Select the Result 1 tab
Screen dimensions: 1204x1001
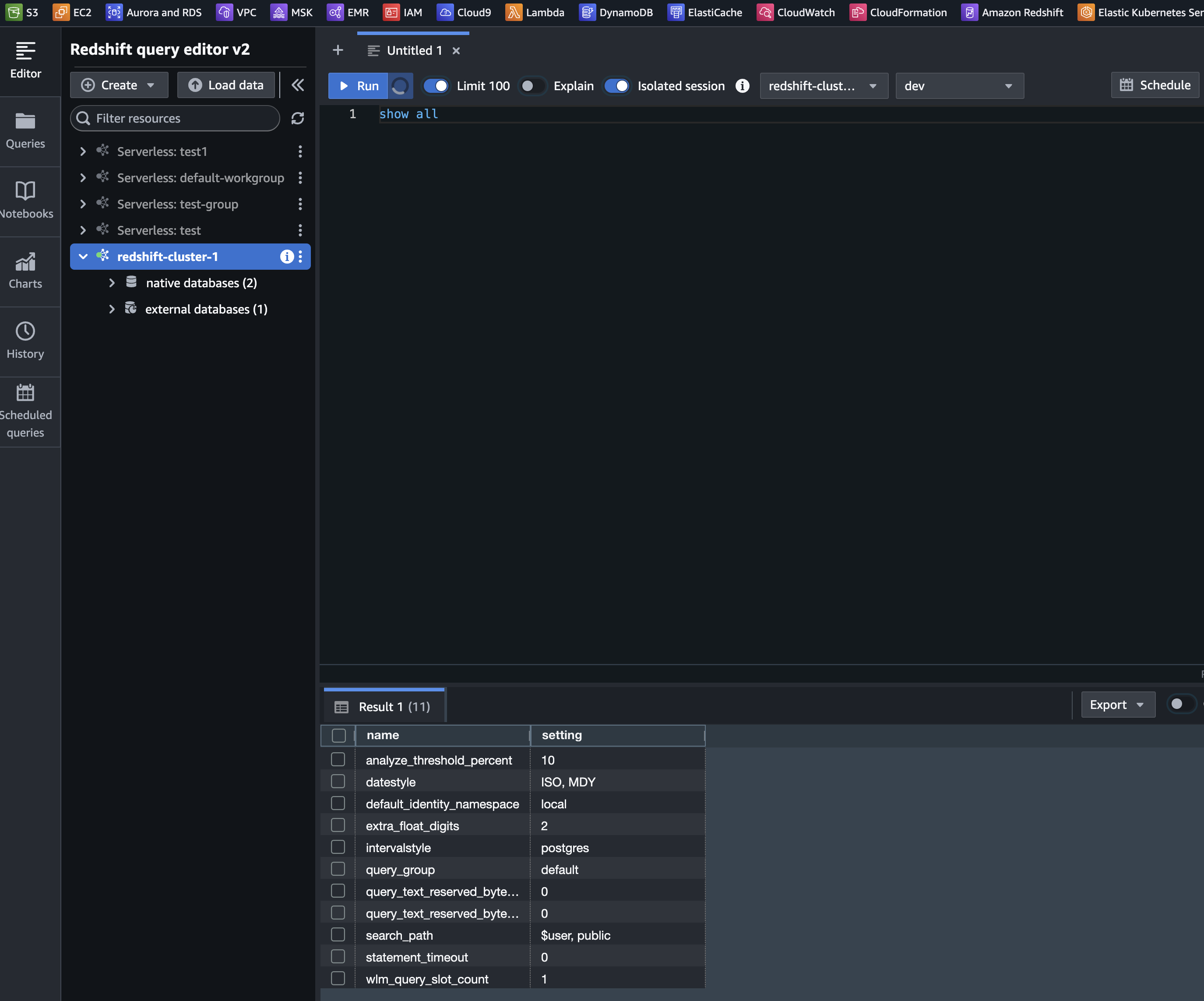pyautogui.click(x=384, y=706)
